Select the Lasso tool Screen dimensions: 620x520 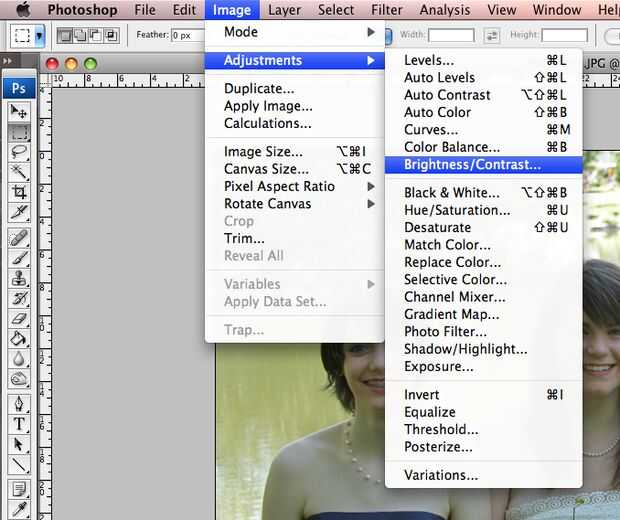(19, 152)
